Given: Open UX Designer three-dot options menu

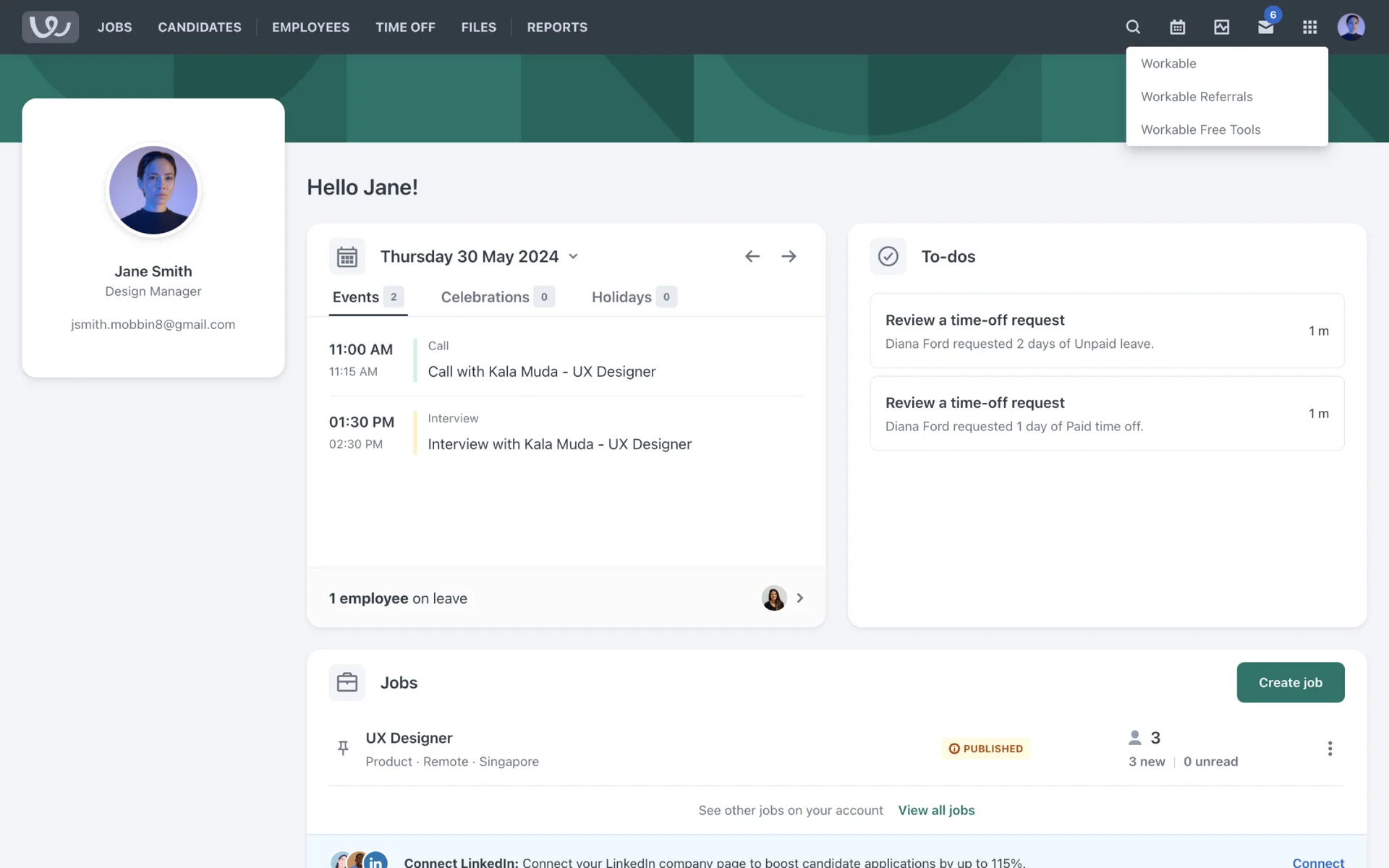Looking at the screenshot, I should (1330, 749).
